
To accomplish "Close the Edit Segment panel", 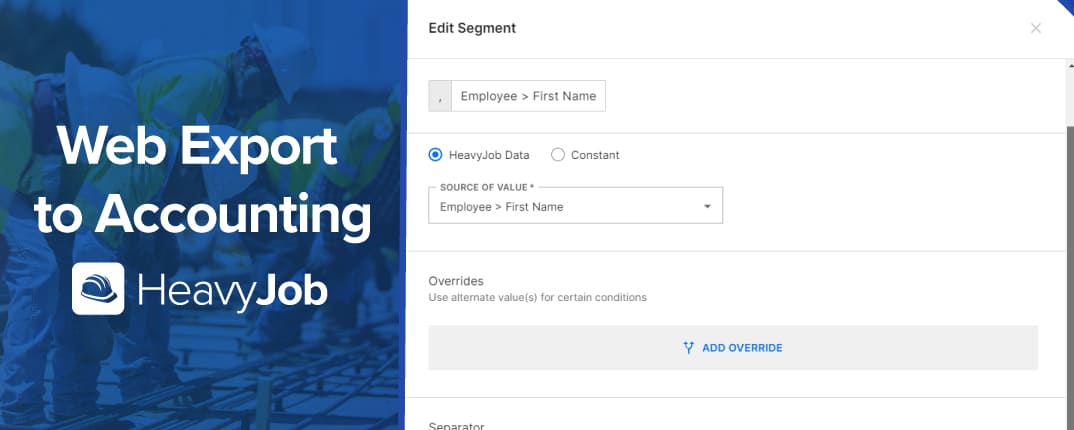I will point(1036,28).
